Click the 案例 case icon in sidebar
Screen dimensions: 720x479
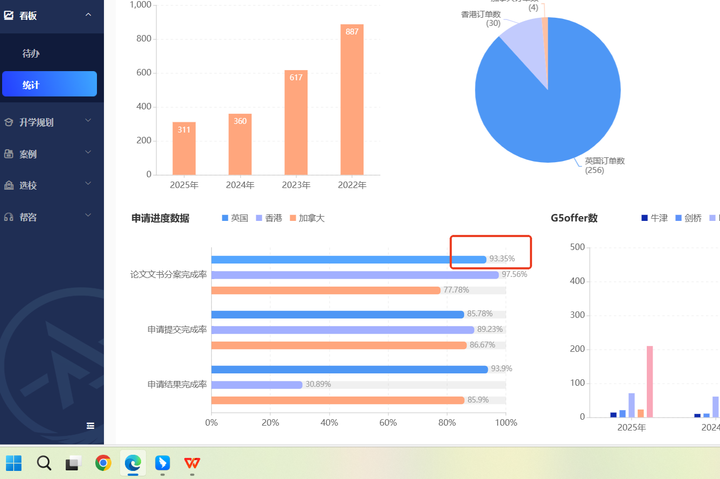point(9,154)
